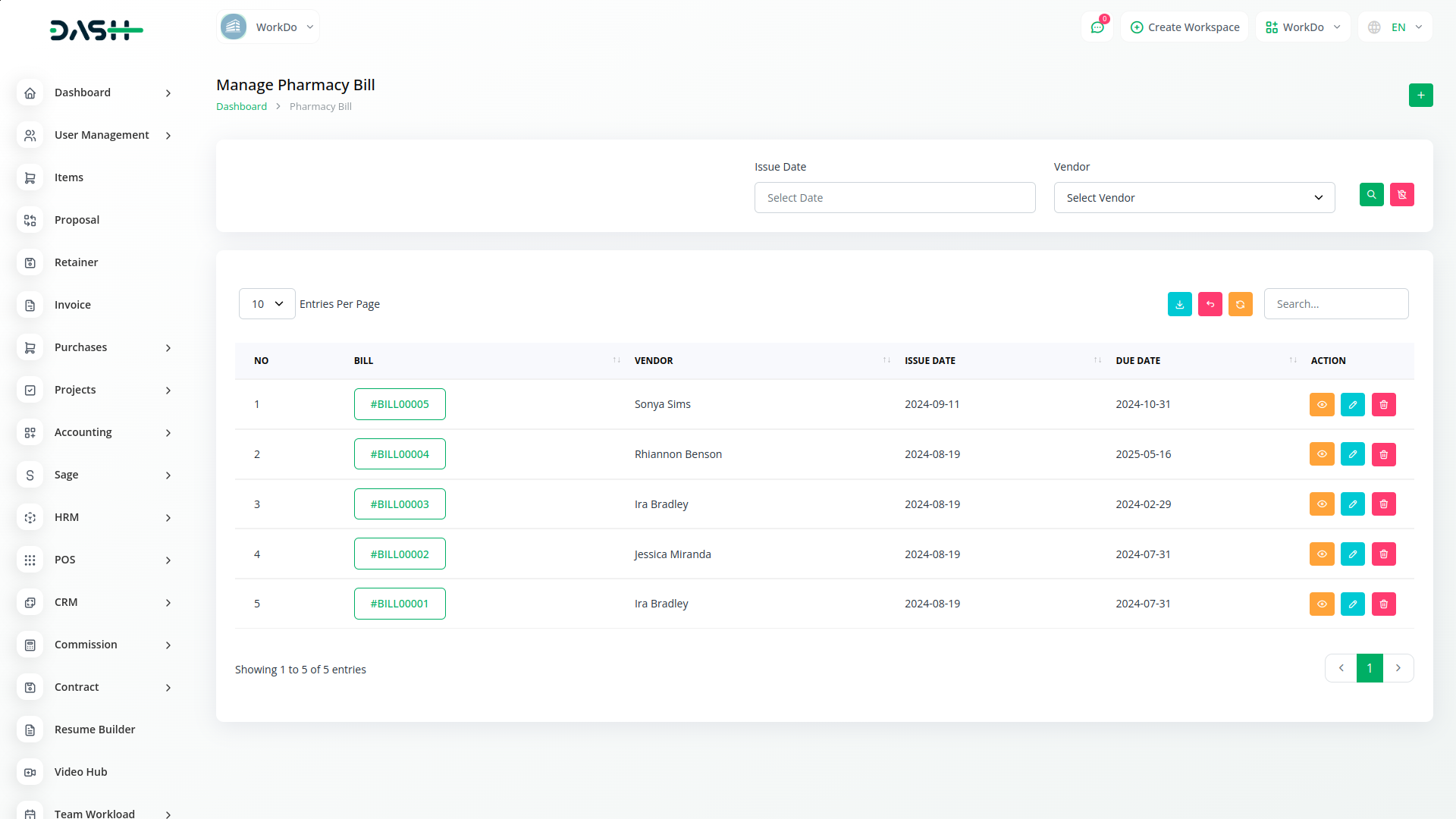The height and width of the screenshot is (819, 1456).
Task: Sort table by Vendor column header
Action: pyautogui.click(x=654, y=361)
